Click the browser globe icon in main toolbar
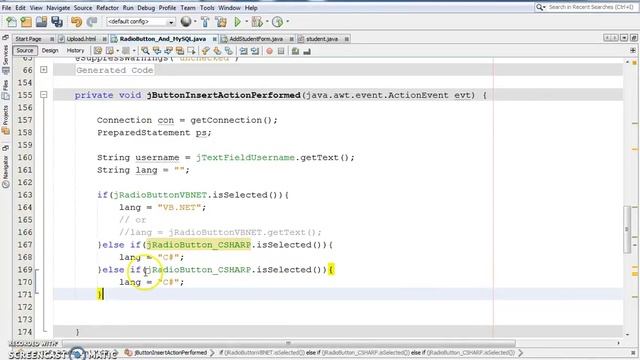 [x=186, y=21]
